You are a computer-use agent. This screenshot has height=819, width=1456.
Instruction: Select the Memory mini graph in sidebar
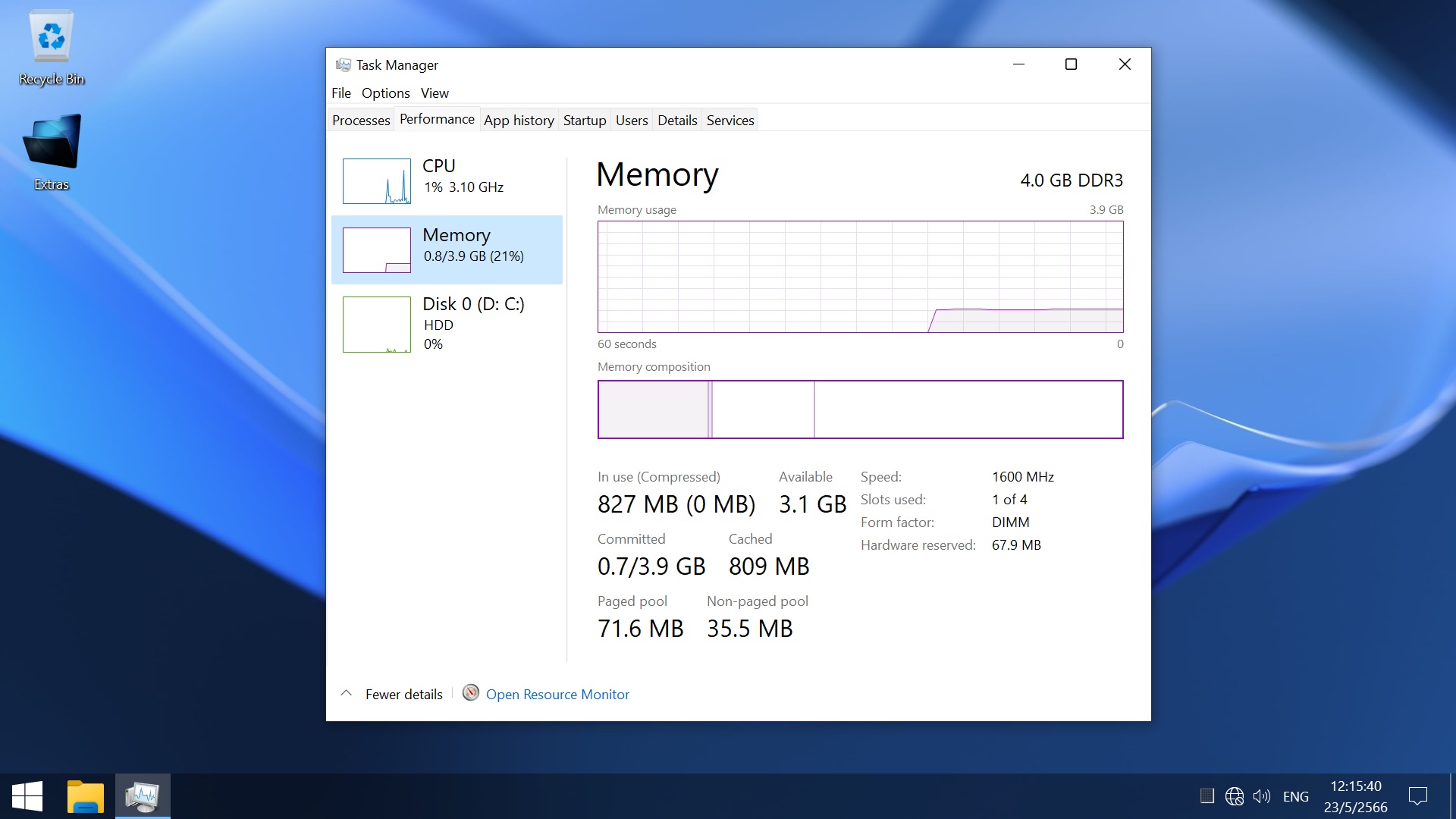pyautogui.click(x=376, y=250)
